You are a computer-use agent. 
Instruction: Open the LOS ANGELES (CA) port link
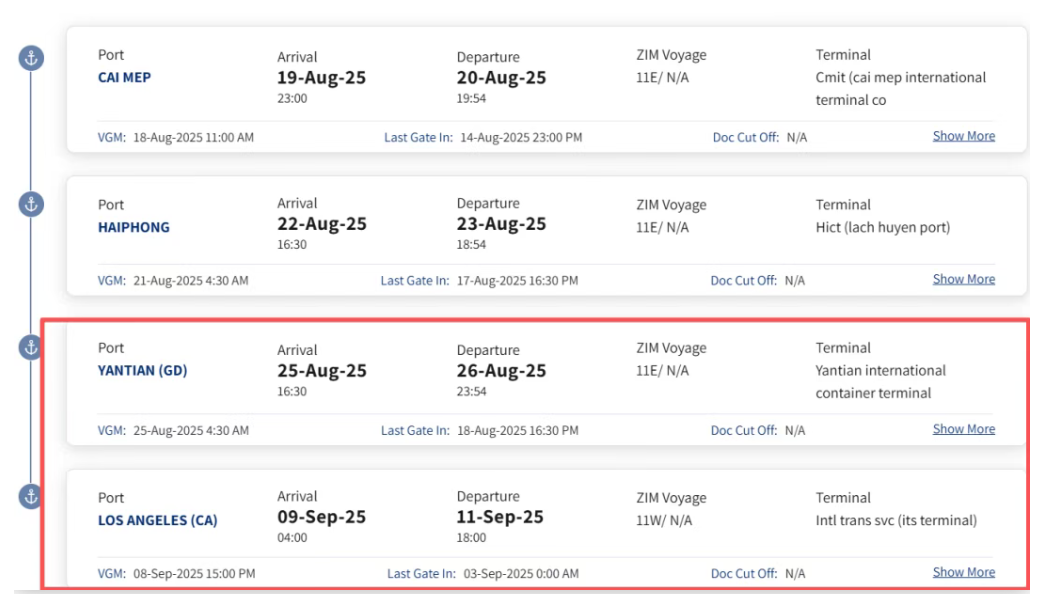(x=158, y=520)
